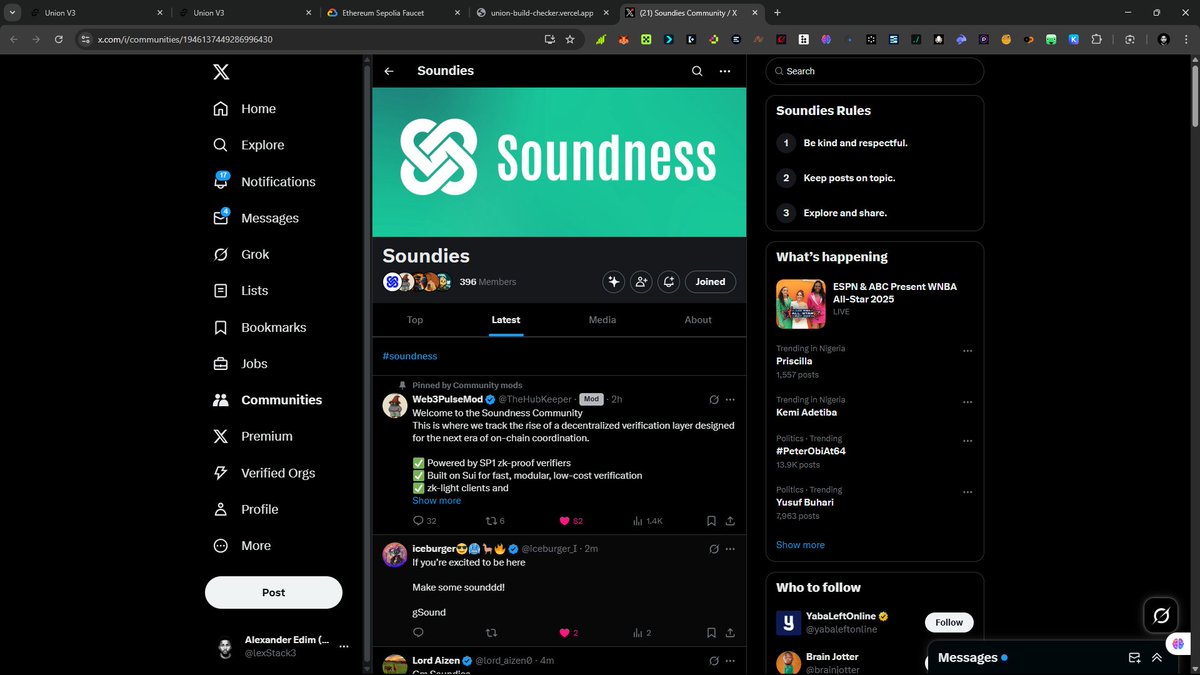This screenshot has height=675, width=1200.
Task: Share the Web3PulseMod pinned post
Action: click(x=731, y=521)
